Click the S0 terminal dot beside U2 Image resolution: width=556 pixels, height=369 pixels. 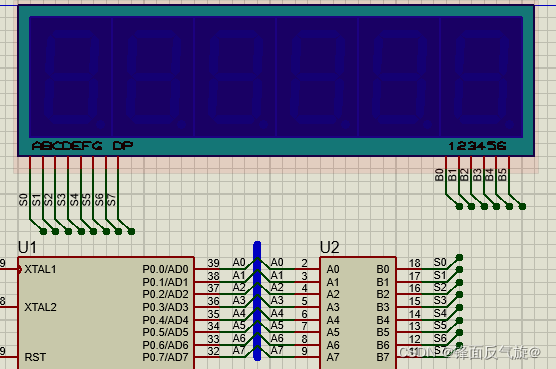(459, 257)
